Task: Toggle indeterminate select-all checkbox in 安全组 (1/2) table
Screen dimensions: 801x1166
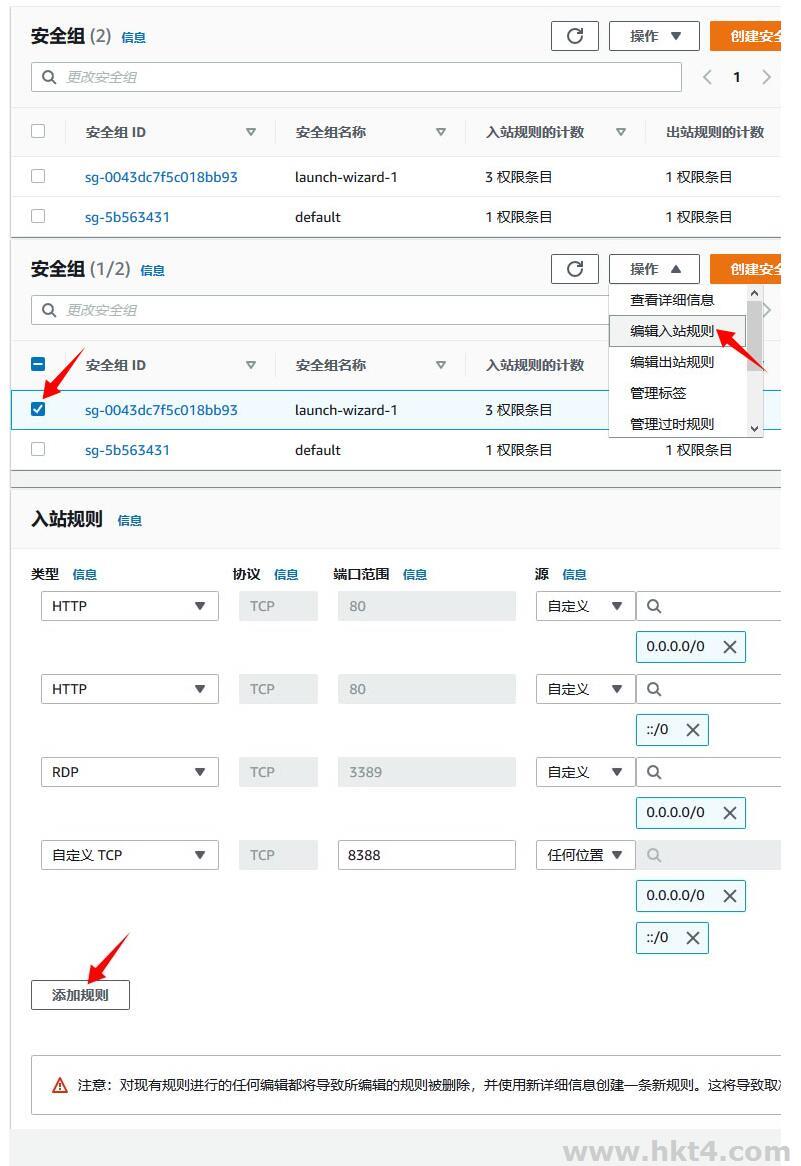Action: [38, 364]
